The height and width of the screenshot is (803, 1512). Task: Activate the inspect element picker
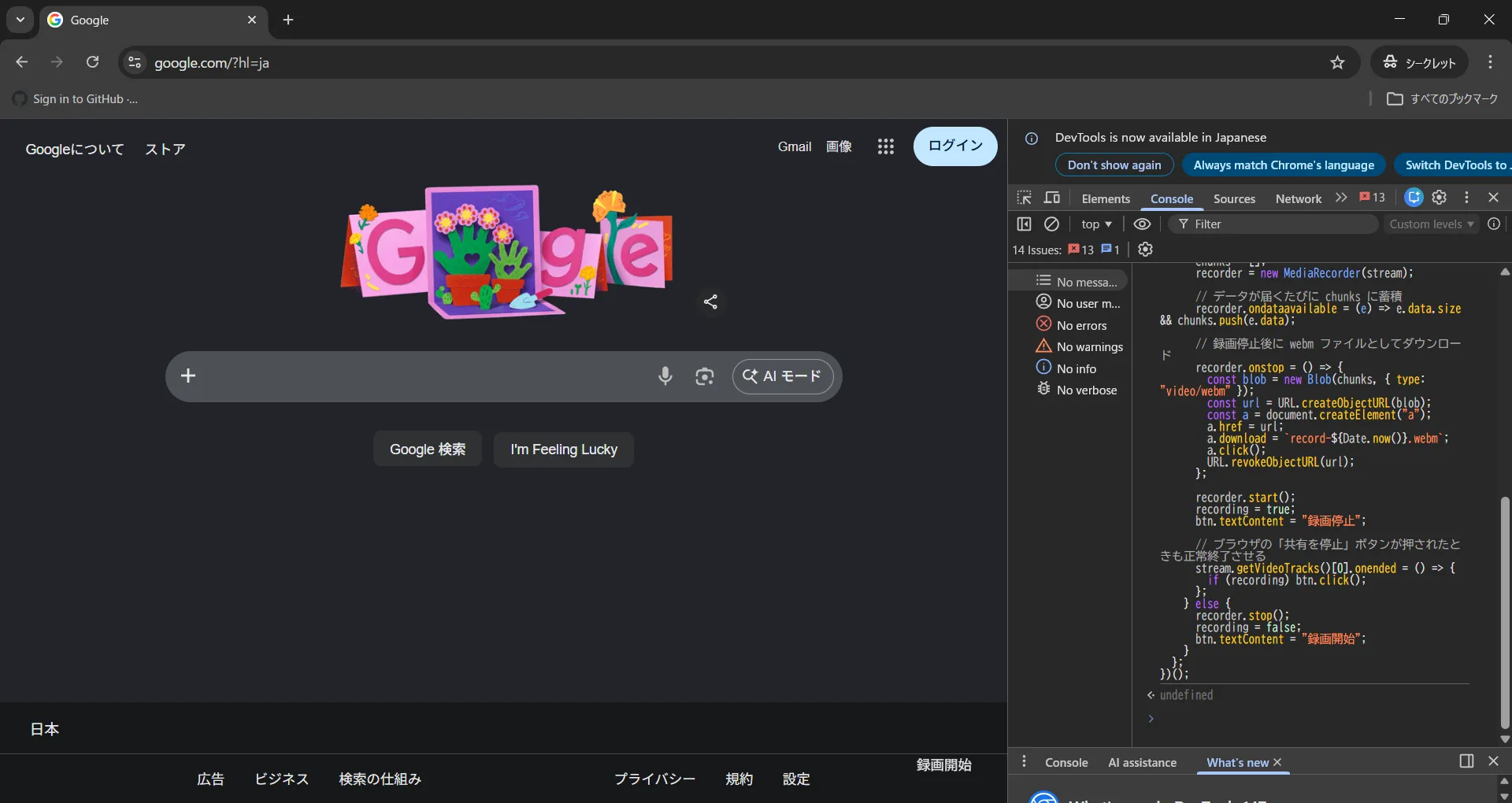[1024, 198]
